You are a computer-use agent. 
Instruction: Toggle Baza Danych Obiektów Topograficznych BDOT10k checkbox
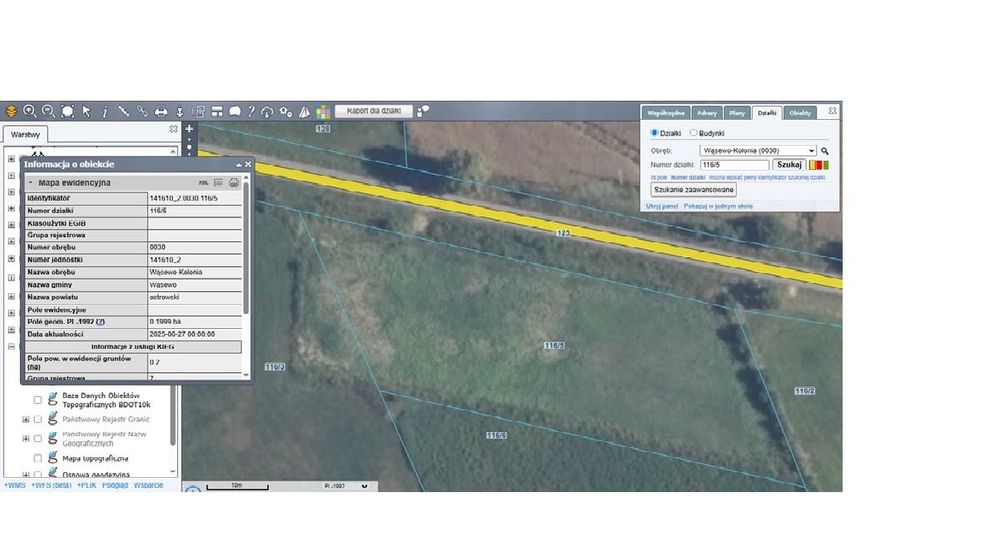coord(38,400)
